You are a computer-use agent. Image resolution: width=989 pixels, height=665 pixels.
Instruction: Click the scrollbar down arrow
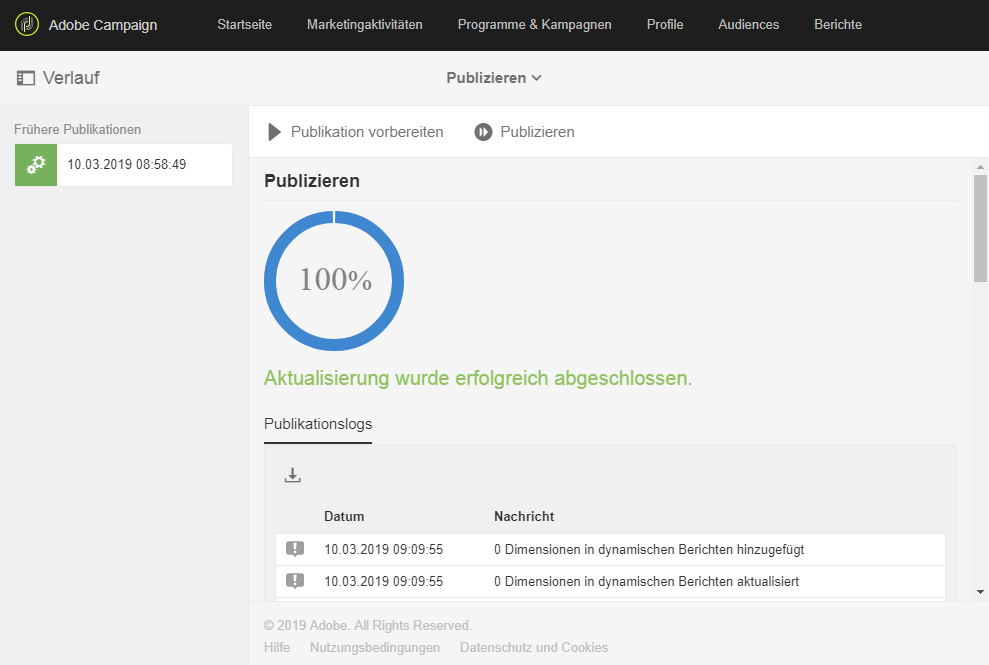[x=980, y=592]
